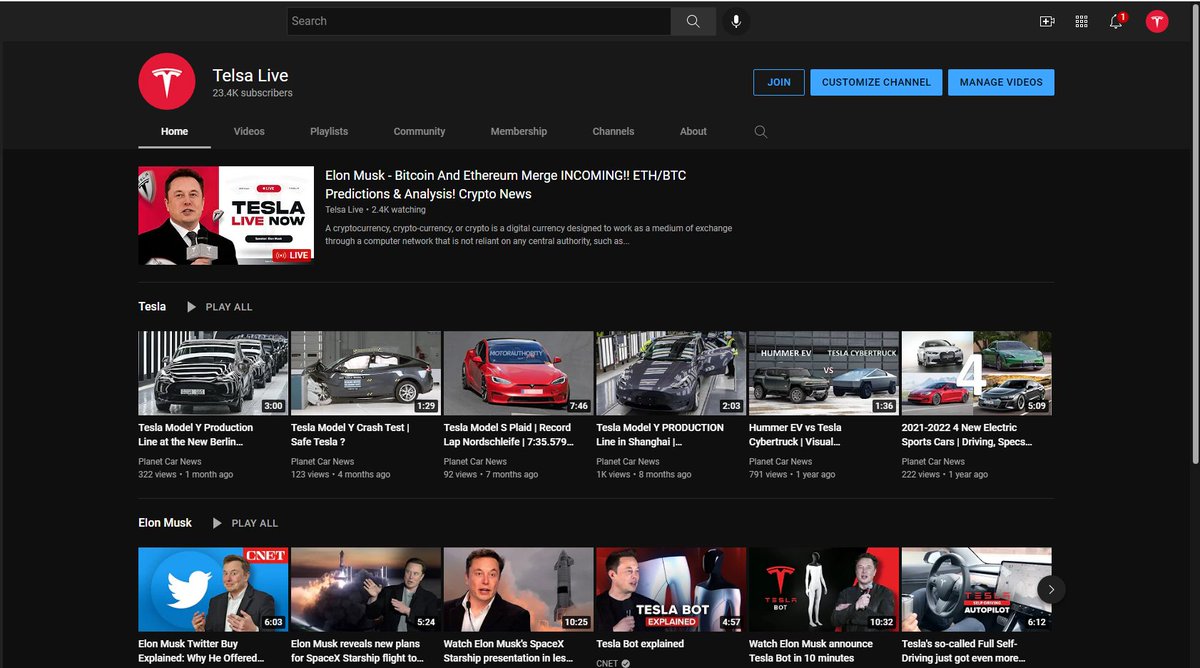Open the Playlists tab
This screenshot has height=668, width=1200.
(x=329, y=131)
